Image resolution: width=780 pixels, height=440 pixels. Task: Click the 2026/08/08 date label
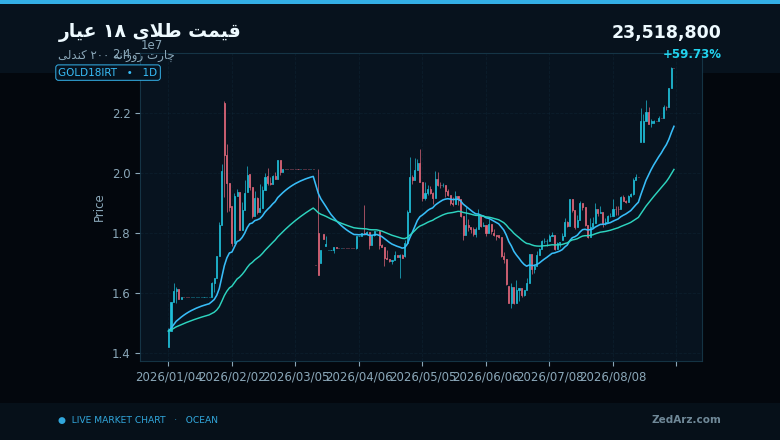(613, 377)
